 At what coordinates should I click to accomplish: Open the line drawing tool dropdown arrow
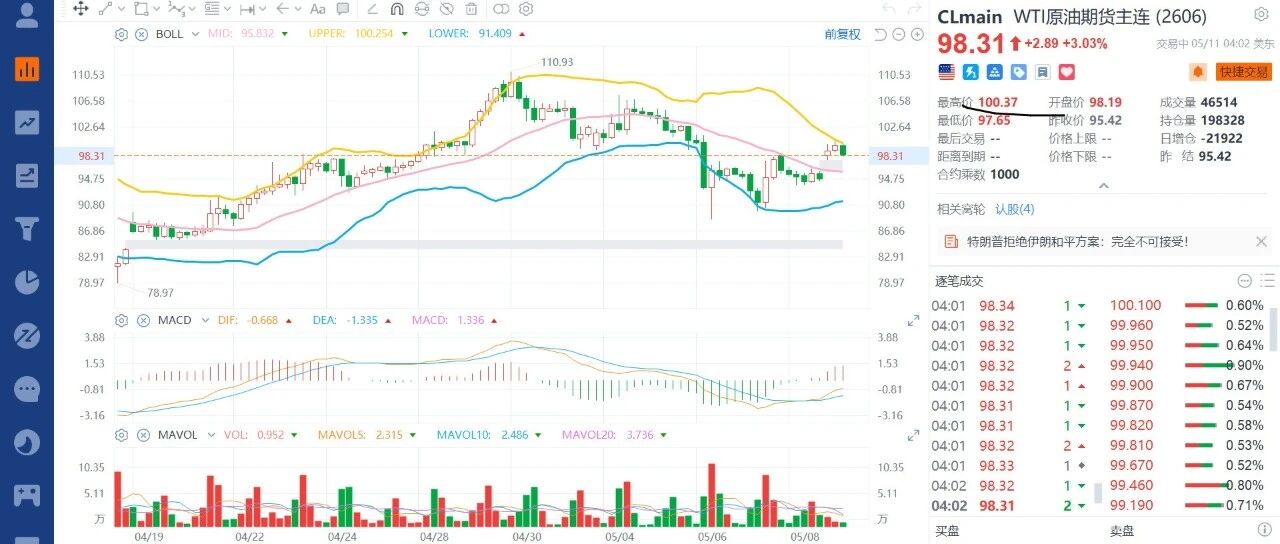[x=120, y=9]
